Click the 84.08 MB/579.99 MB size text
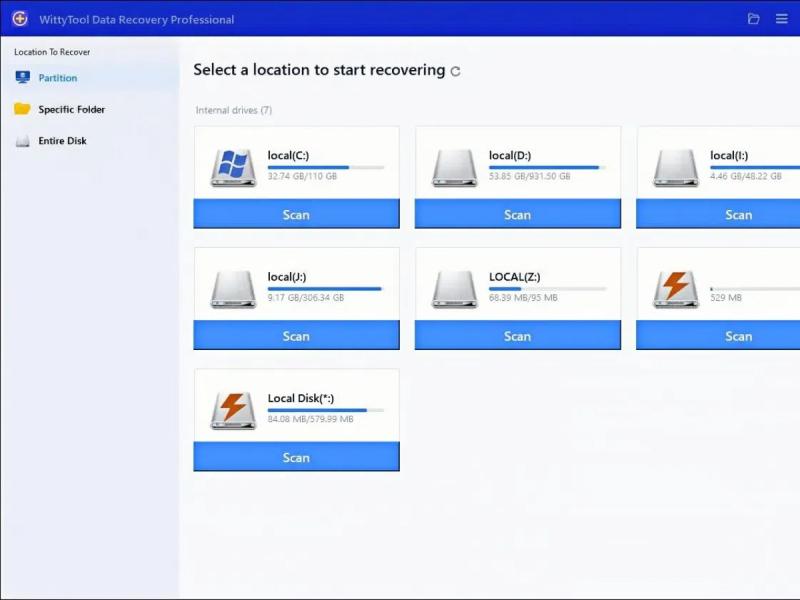 310,419
